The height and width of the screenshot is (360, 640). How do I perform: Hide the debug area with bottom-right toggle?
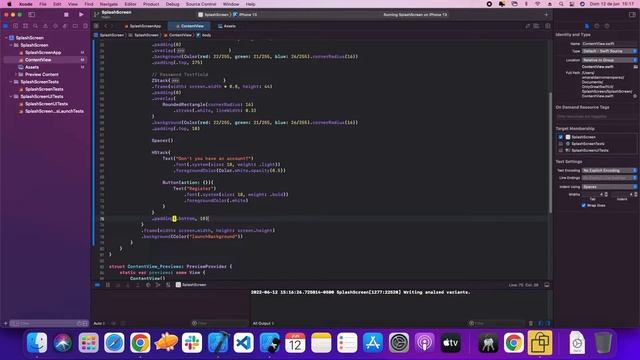(x=547, y=285)
